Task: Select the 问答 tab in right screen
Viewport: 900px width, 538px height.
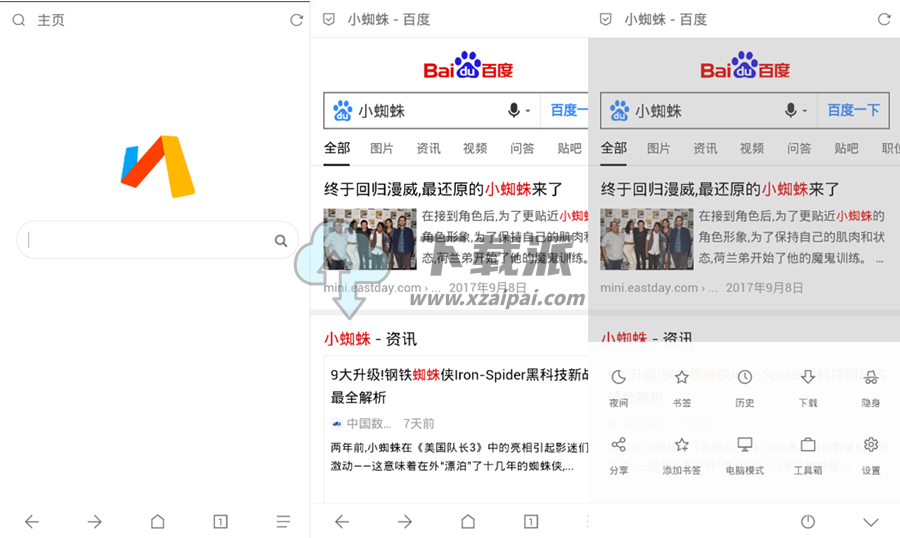Action: point(798,149)
